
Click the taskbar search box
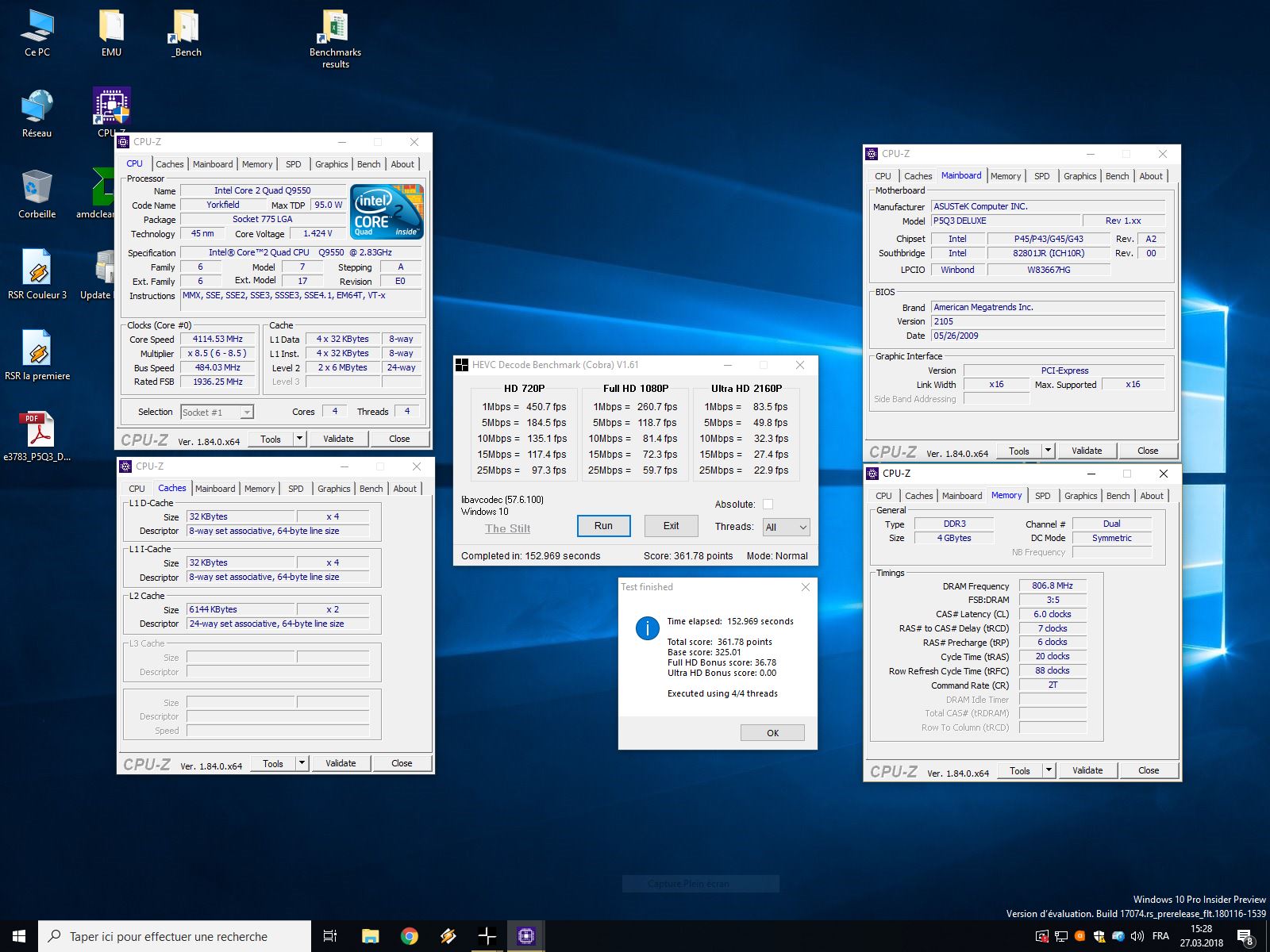(175, 936)
